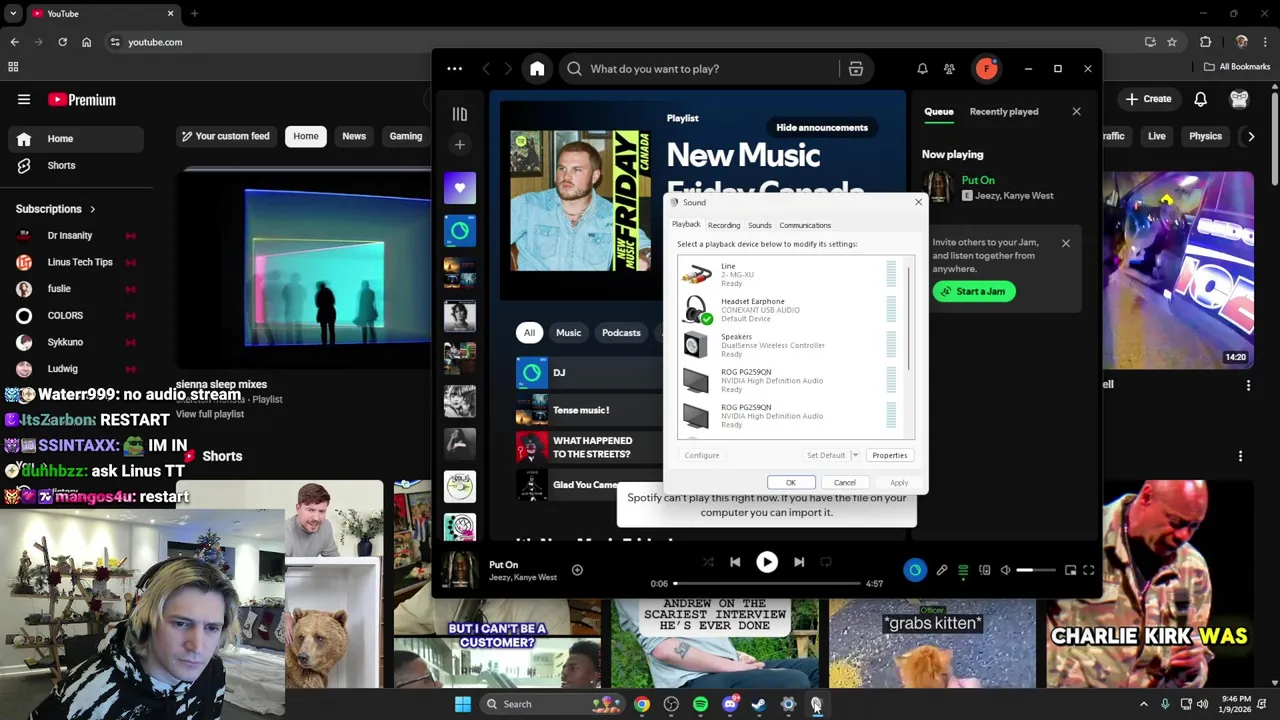Open Spotify notifications bell

(x=922, y=69)
